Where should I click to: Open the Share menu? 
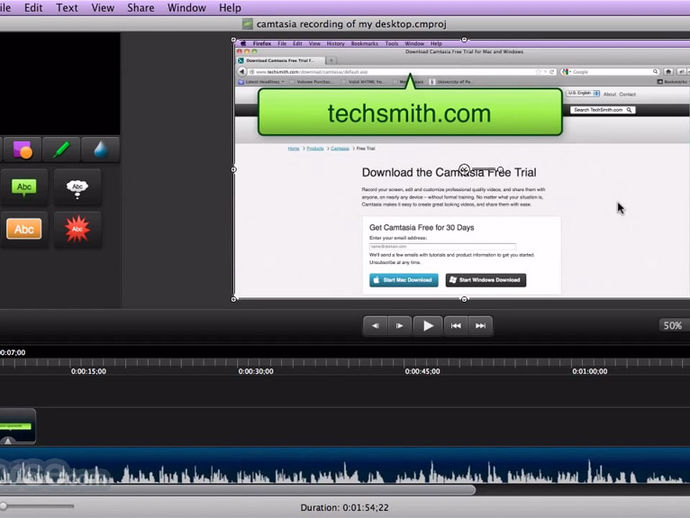[140, 8]
